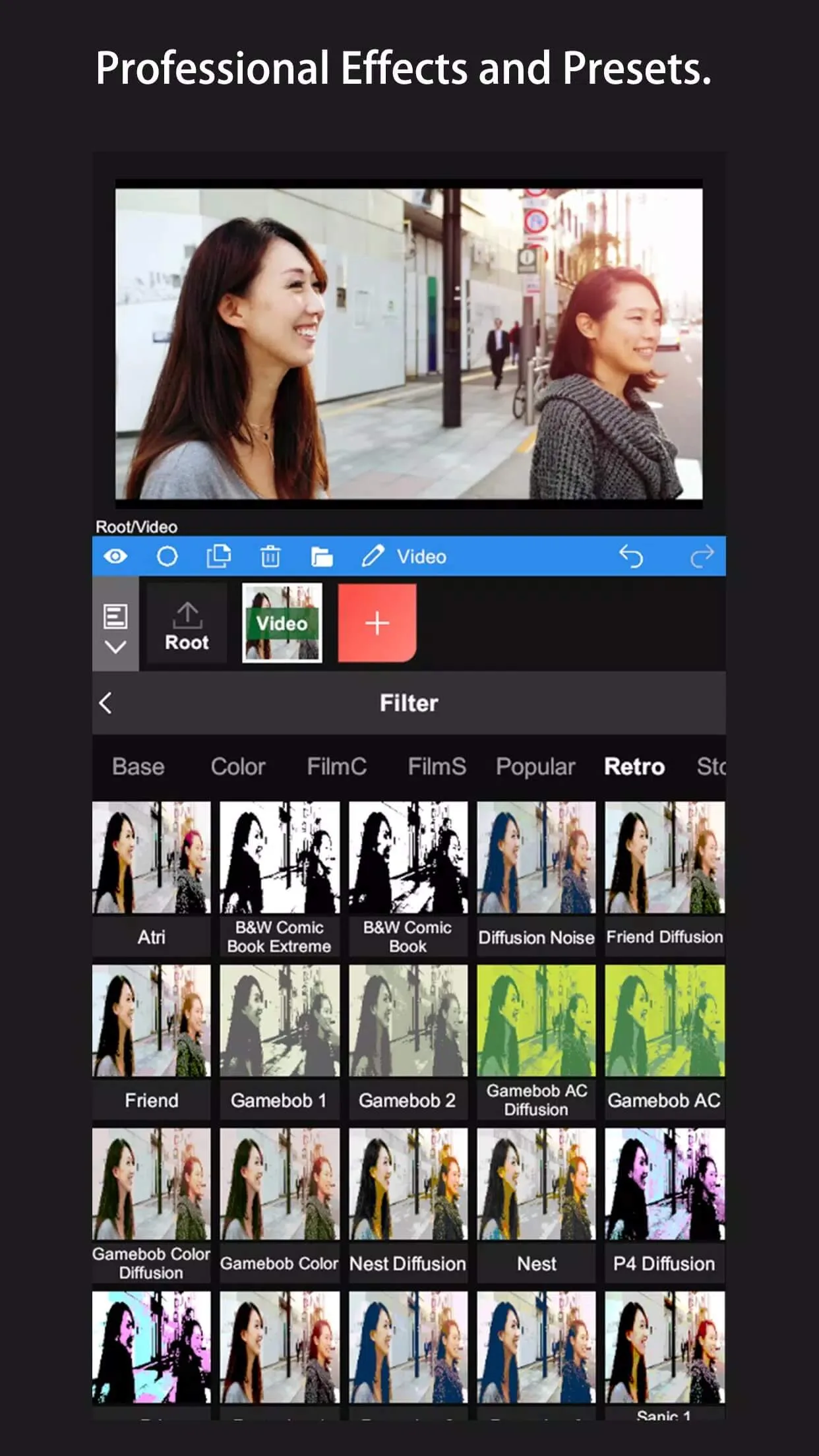Screen dimensions: 819x1456
Task: Tap the circle mask icon in toolbar
Action: [167, 557]
